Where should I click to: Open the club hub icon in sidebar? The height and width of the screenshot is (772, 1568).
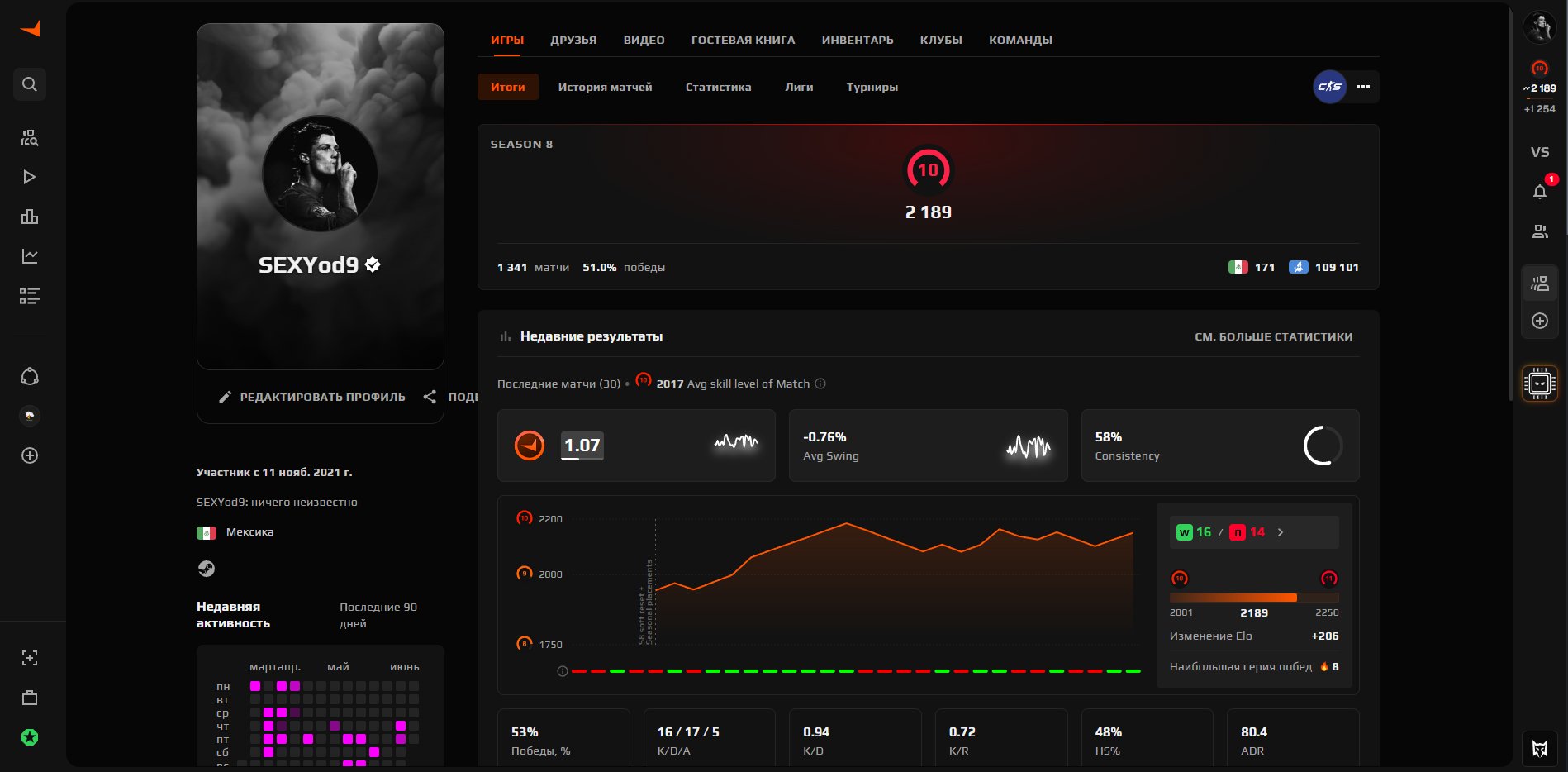pos(30,377)
